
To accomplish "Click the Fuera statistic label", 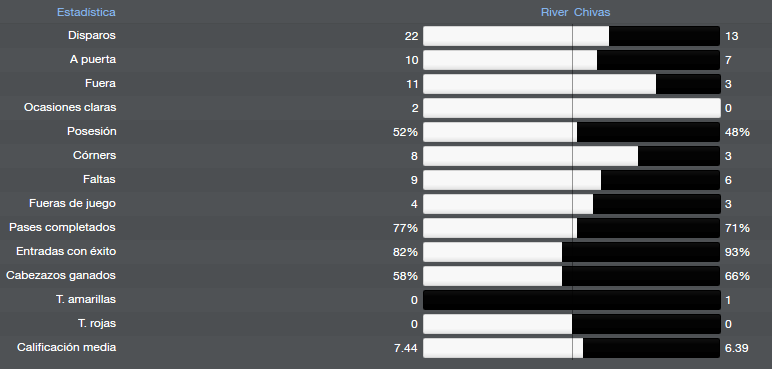I will coord(100,83).
